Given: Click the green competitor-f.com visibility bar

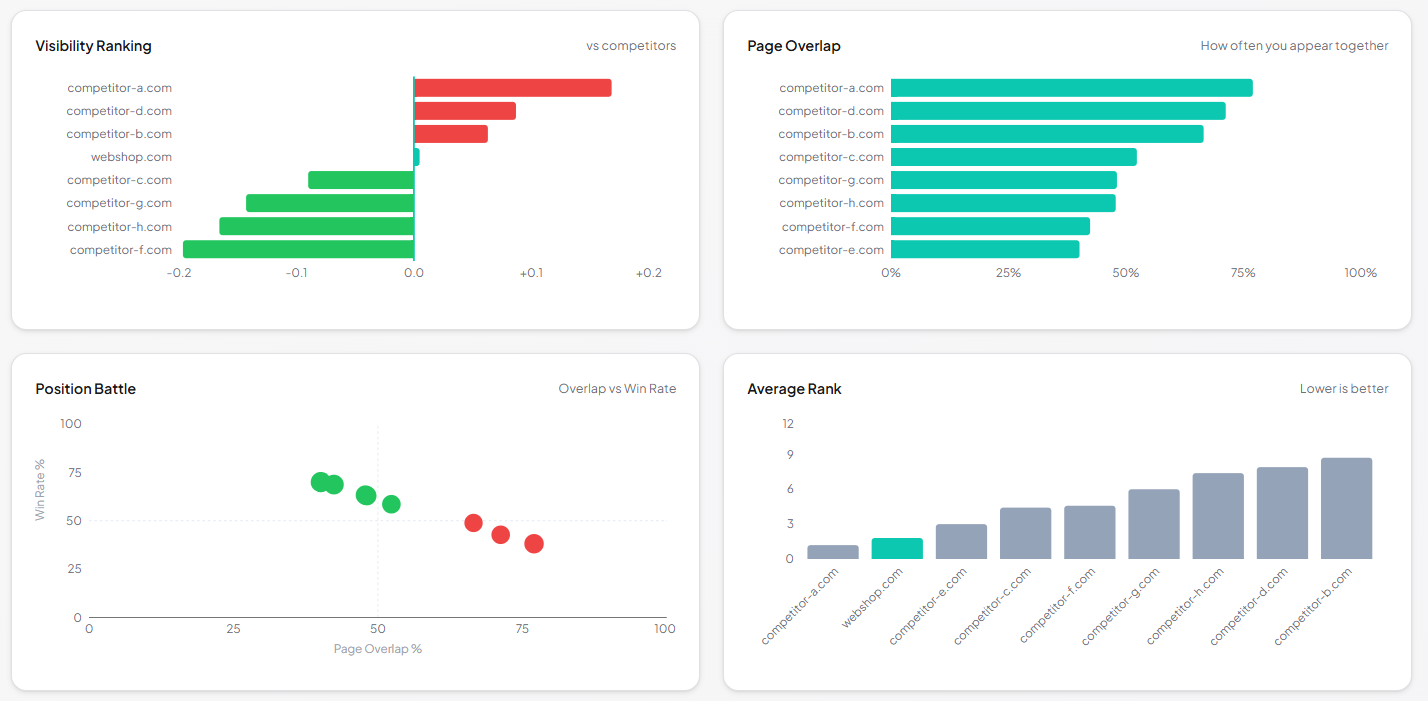Looking at the screenshot, I should click(300, 249).
